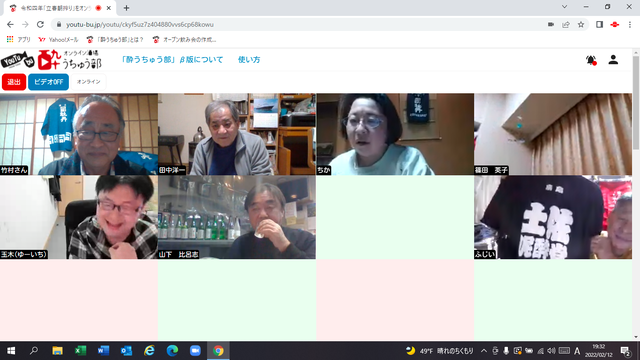Select the 竹村さん video tile
This screenshot has height=360, width=640.
(79, 134)
